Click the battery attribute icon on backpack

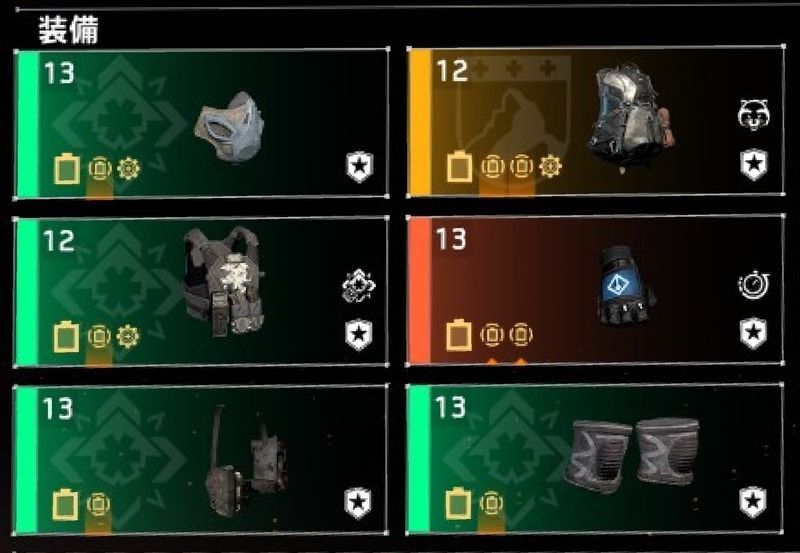point(459,166)
